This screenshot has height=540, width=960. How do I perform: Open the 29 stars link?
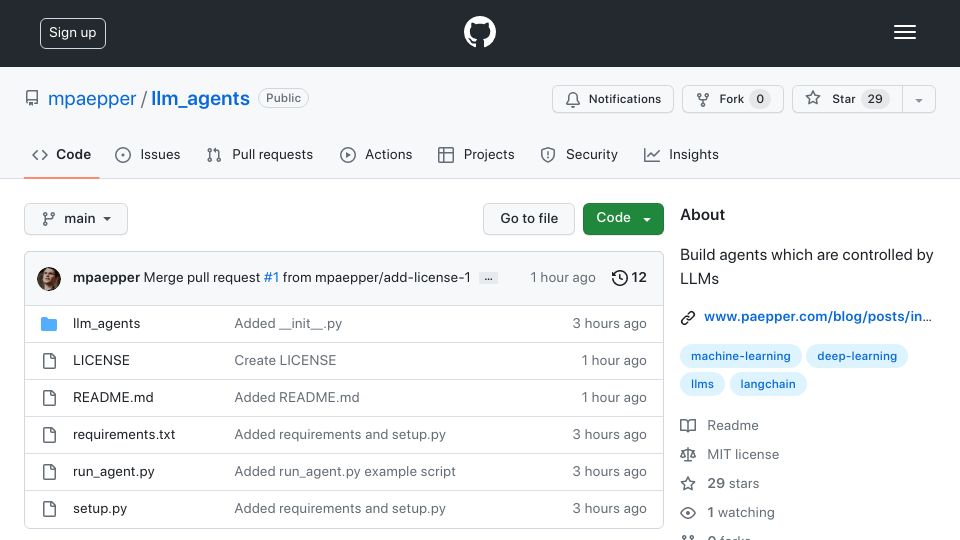[x=733, y=484]
